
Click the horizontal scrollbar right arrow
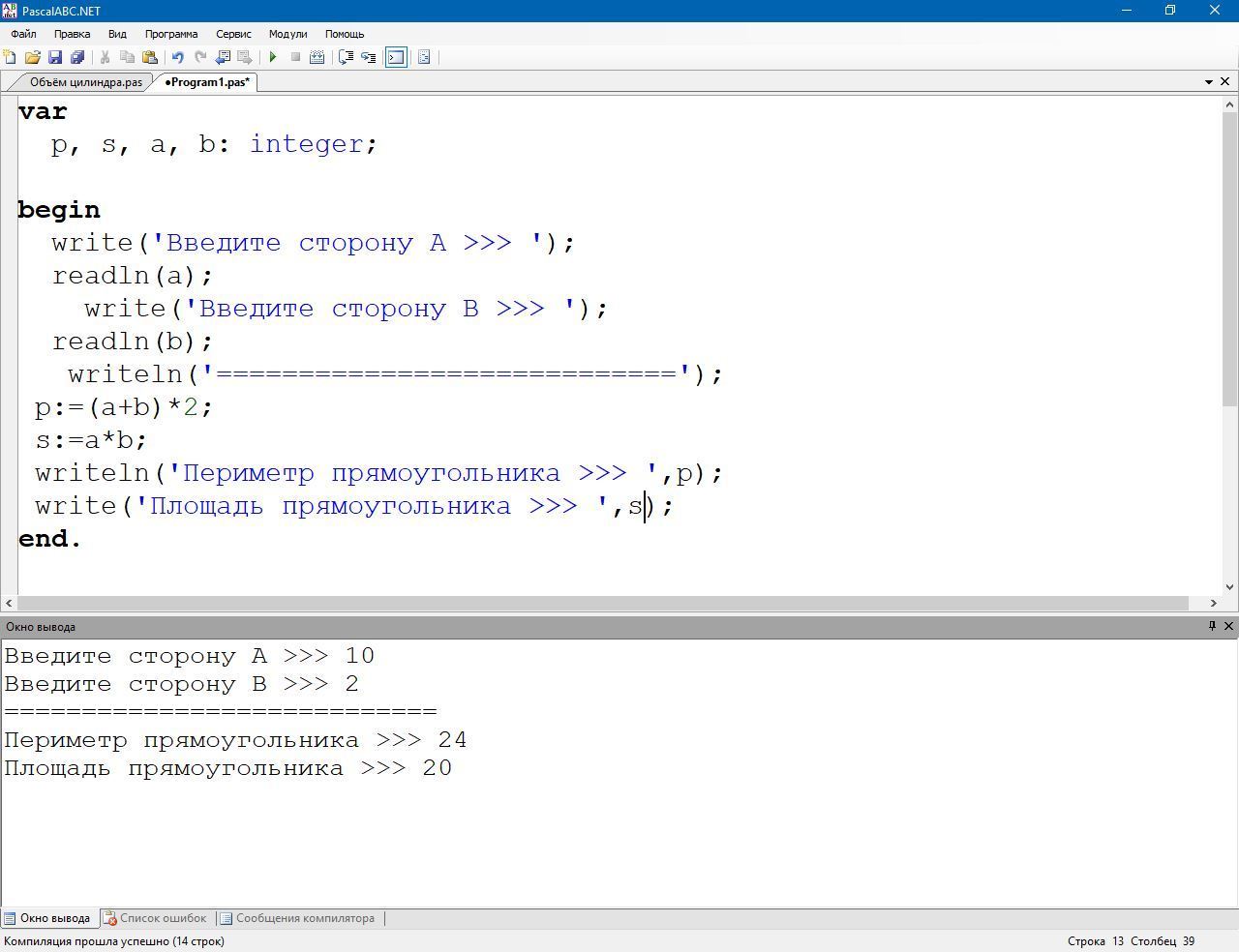point(1213,603)
